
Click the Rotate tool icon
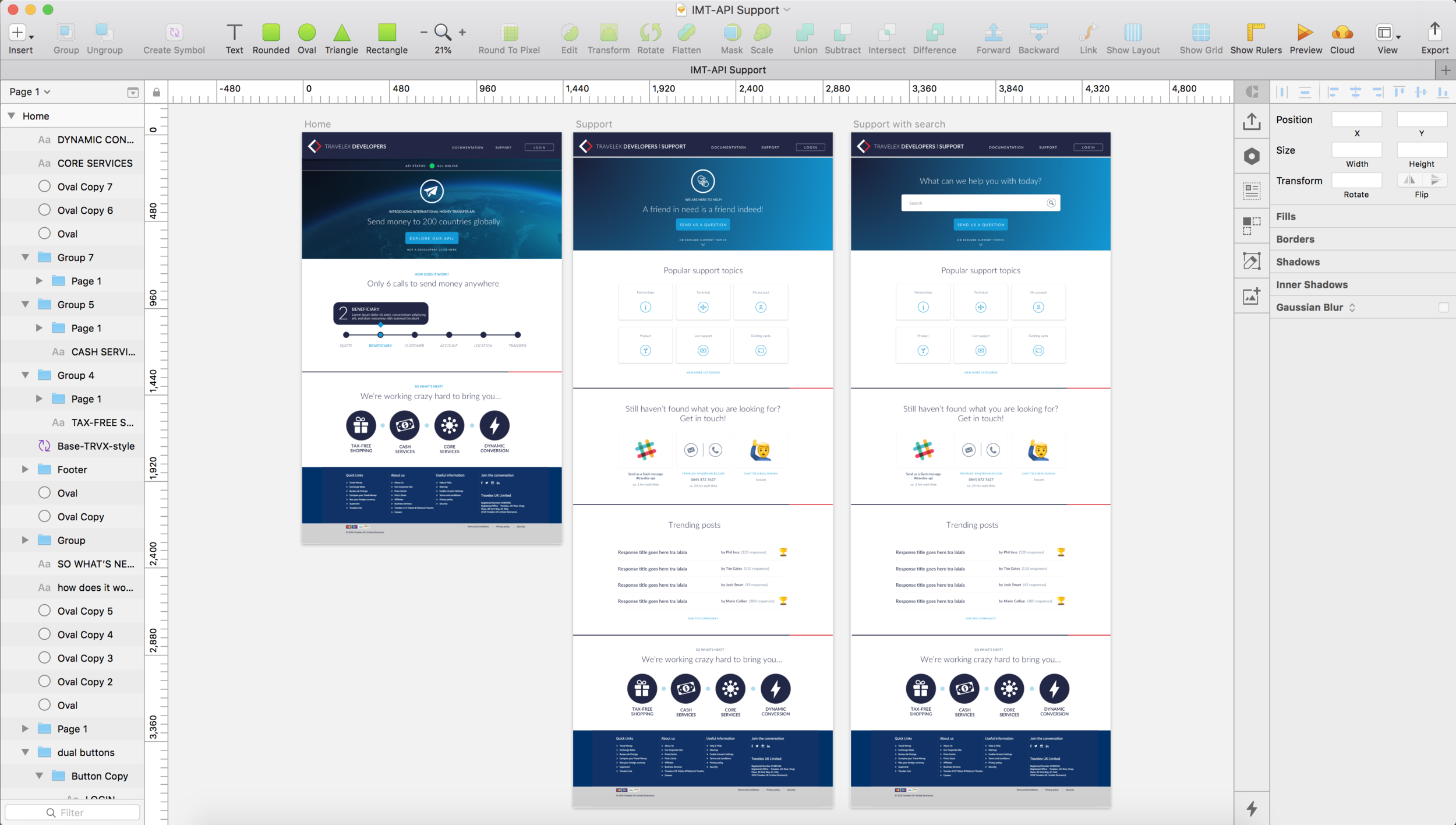click(651, 33)
